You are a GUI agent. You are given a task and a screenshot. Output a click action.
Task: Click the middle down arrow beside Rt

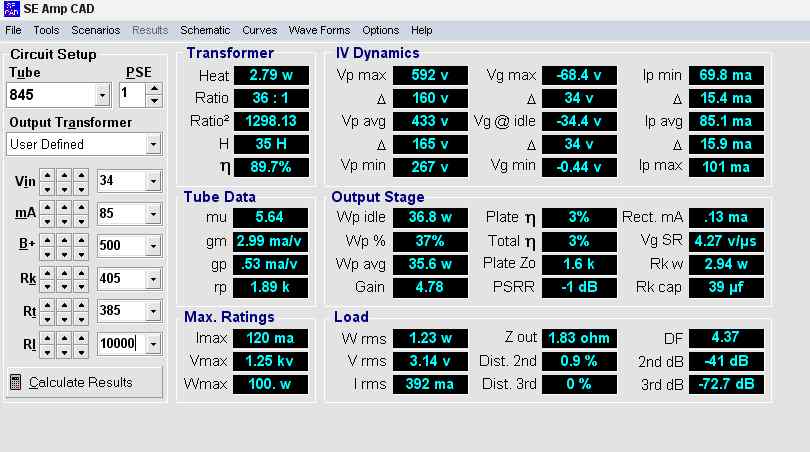coord(64,318)
